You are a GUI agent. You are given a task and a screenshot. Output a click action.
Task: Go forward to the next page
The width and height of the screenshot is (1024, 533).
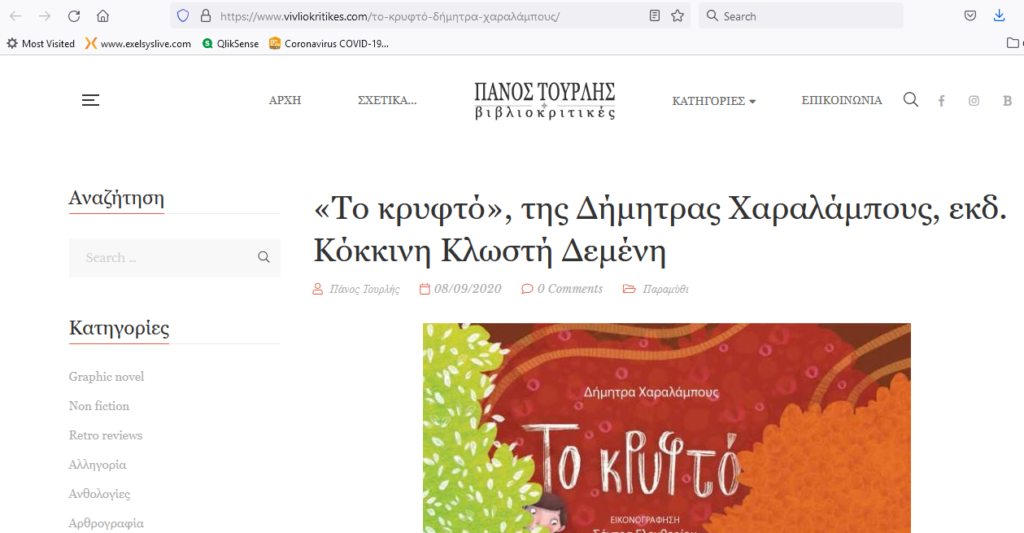coord(44,16)
